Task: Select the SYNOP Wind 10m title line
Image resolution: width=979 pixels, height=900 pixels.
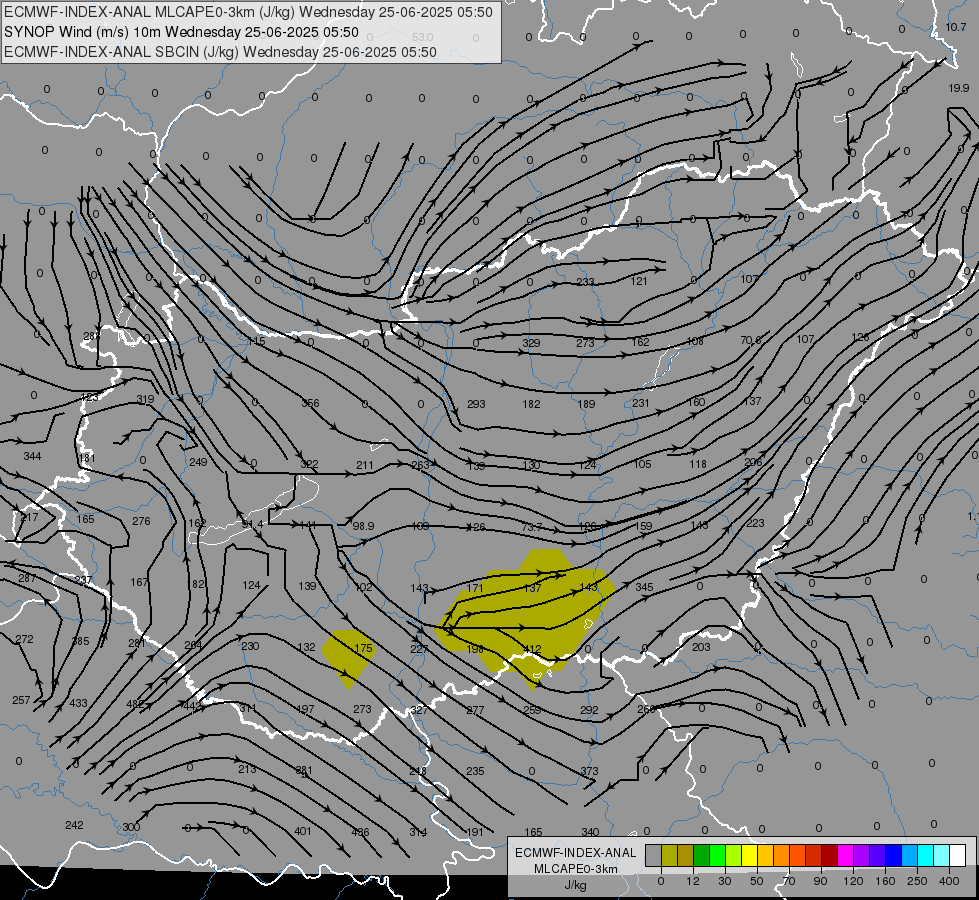Action: [181, 32]
